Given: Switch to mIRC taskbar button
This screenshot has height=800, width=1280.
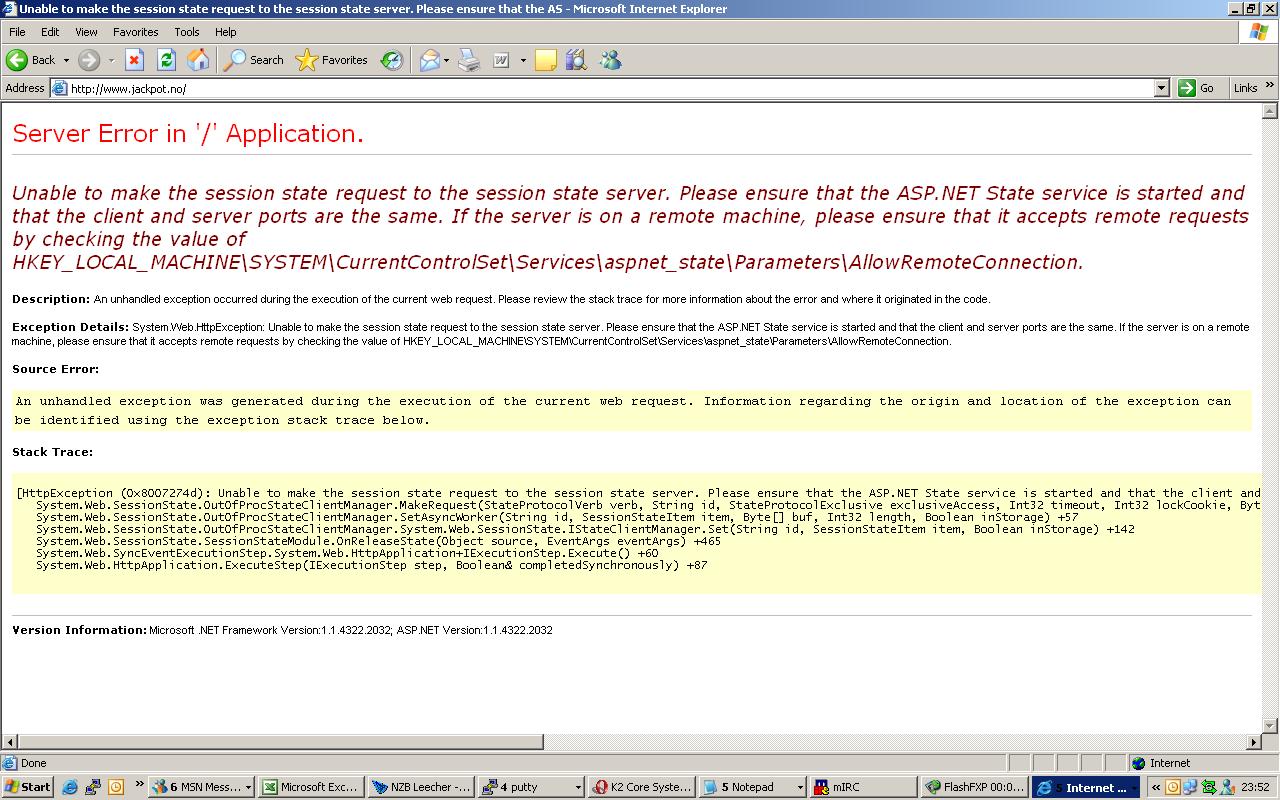Looking at the screenshot, I should coord(862,787).
